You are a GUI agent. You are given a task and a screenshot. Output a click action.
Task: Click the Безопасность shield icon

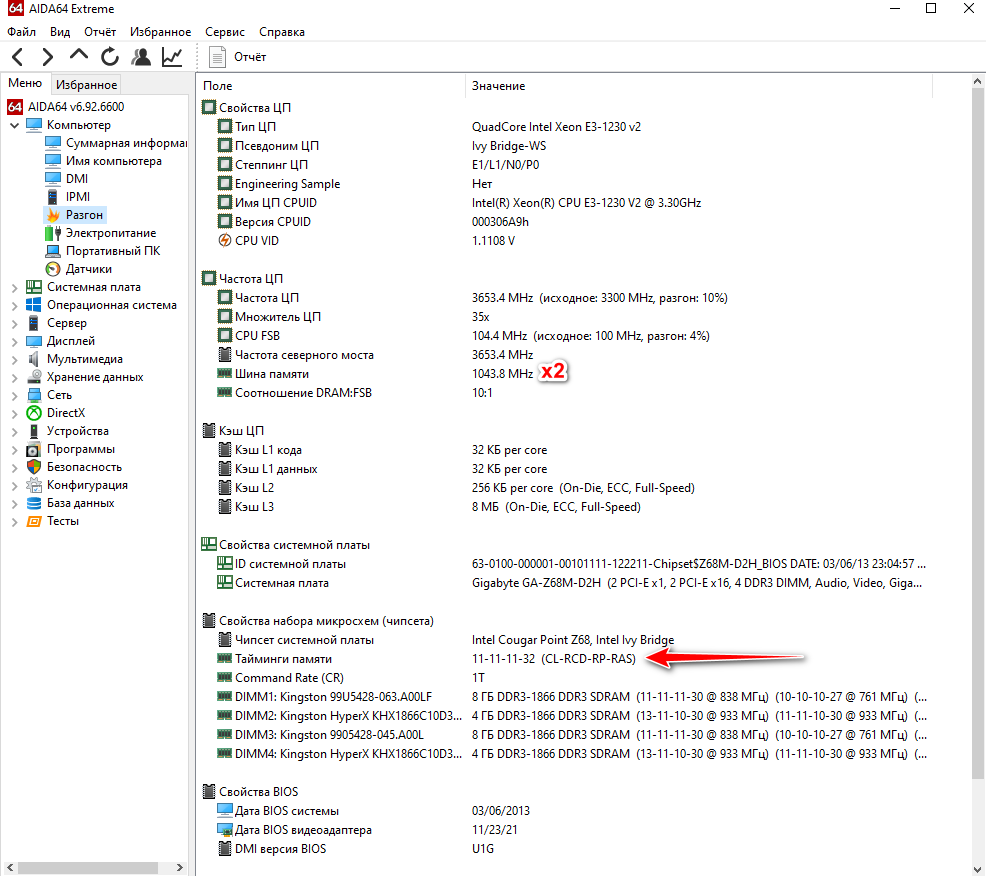click(x=34, y=467)
